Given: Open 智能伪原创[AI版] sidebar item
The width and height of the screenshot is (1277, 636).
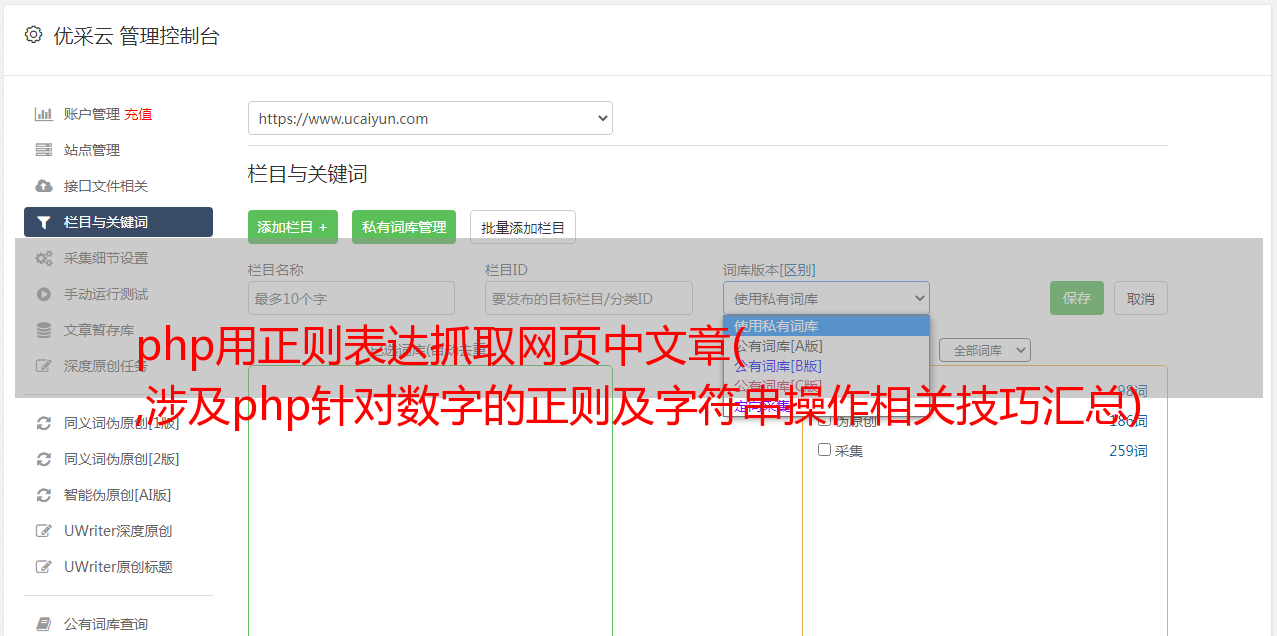Looking at the screenshot, I should [x=118, y=495].
